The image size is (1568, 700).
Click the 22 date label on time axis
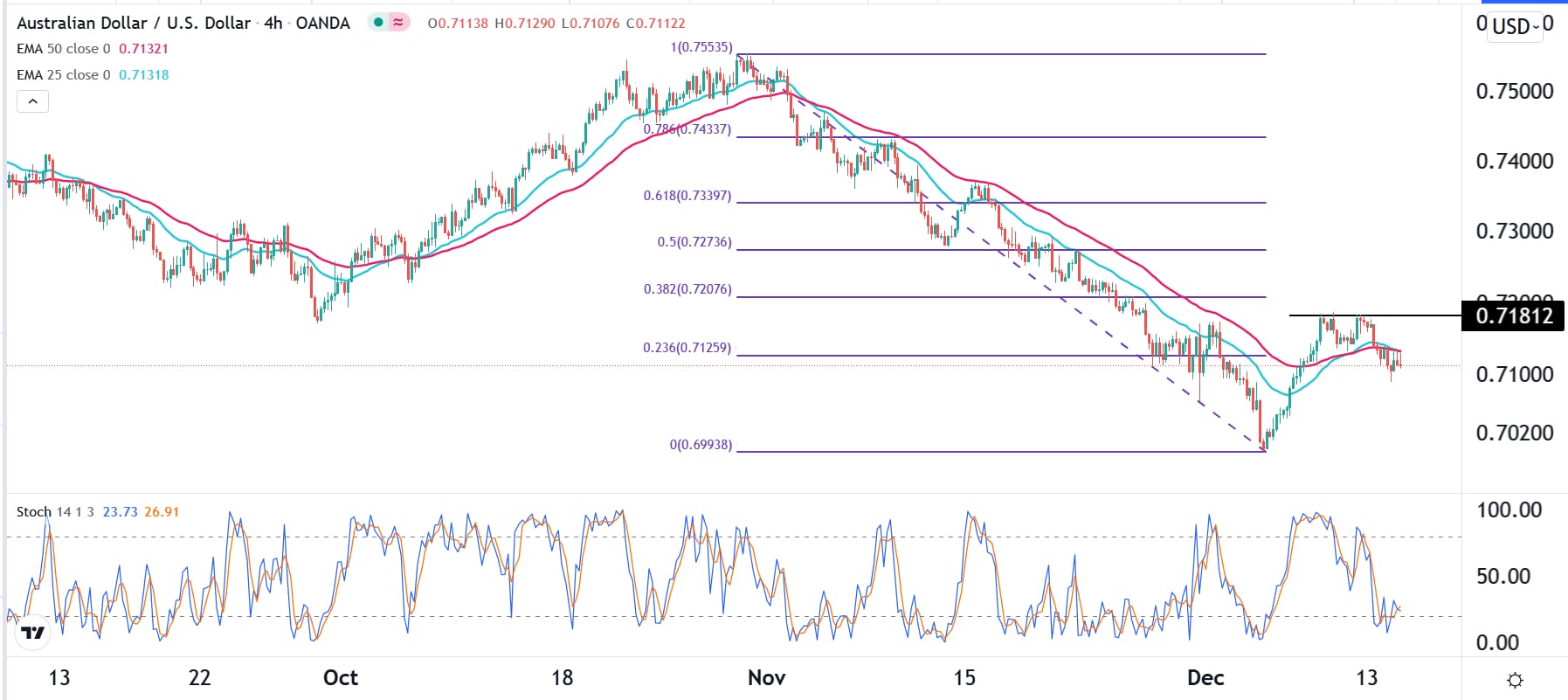point(200,678)
